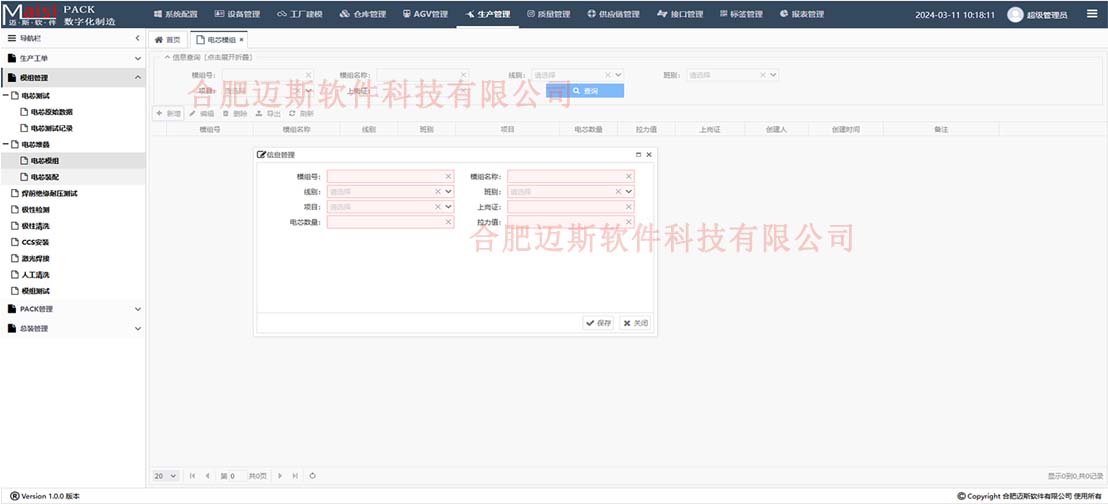The image size is (1108, 504).
Task: Open the 班别 dropdown in the dialog
Action: tap(629, 192)
